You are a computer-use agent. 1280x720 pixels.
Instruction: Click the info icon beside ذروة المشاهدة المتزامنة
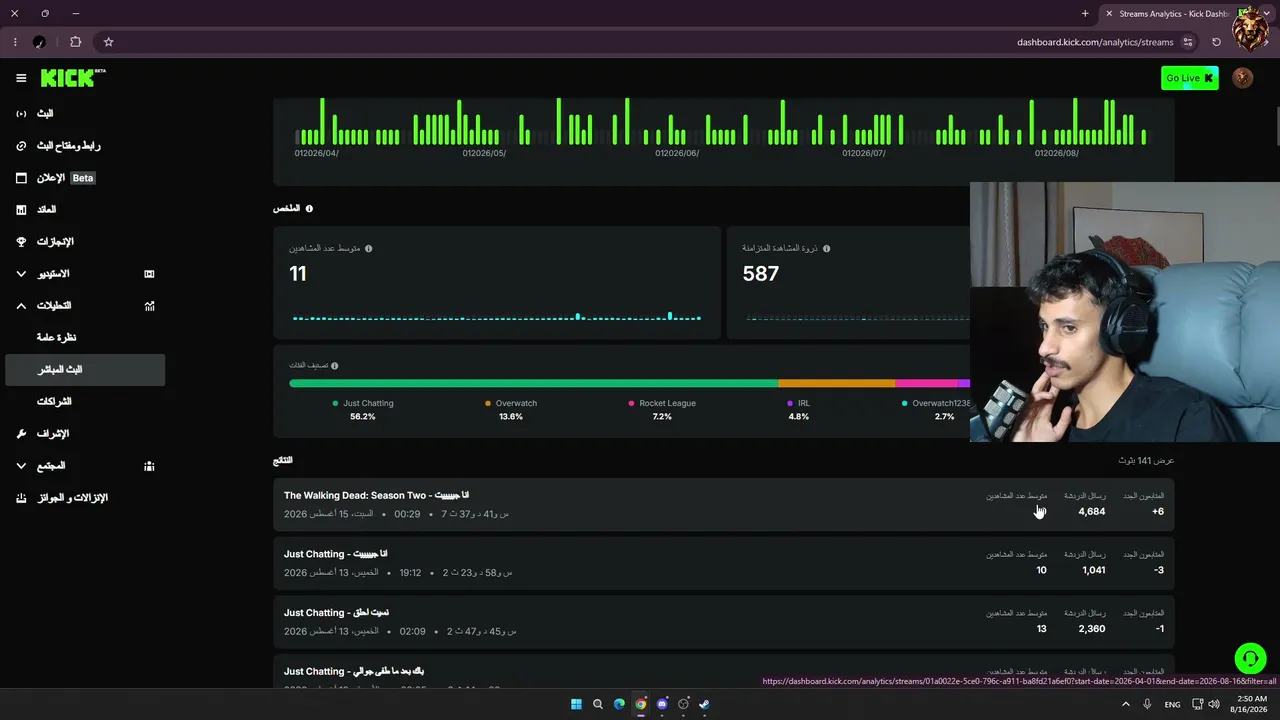click(x=826, y=248)
